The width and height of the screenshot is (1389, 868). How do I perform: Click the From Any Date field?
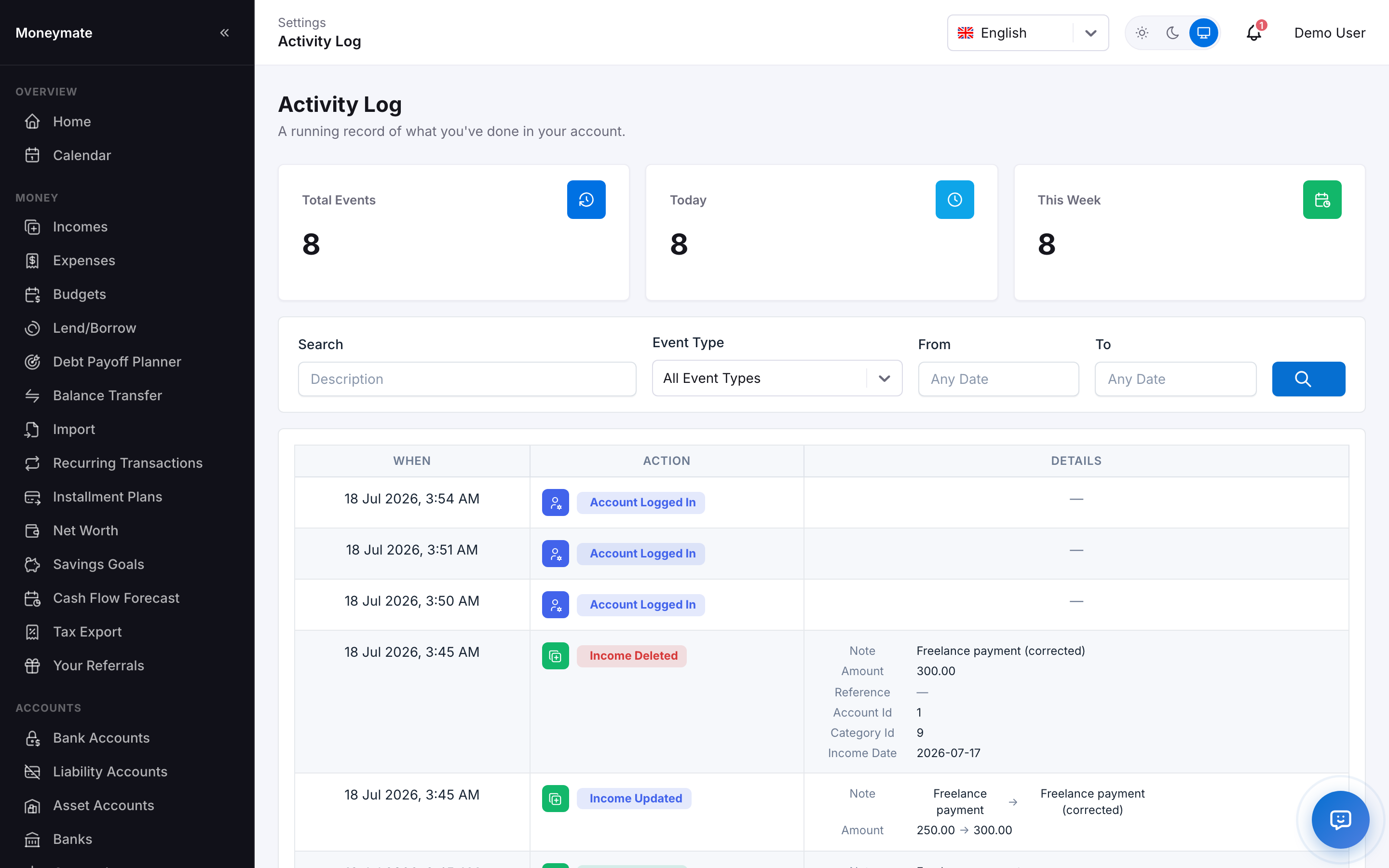998,379
